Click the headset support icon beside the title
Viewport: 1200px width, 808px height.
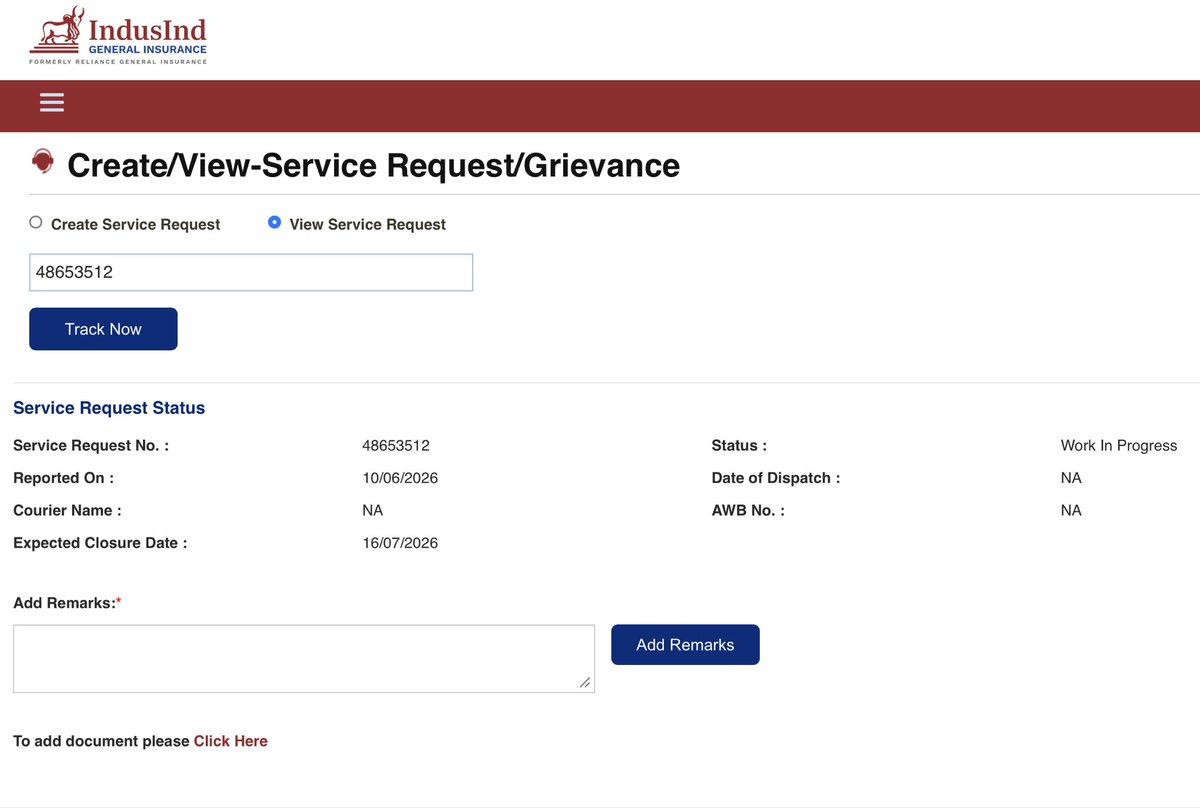click(x=43, y=160)
